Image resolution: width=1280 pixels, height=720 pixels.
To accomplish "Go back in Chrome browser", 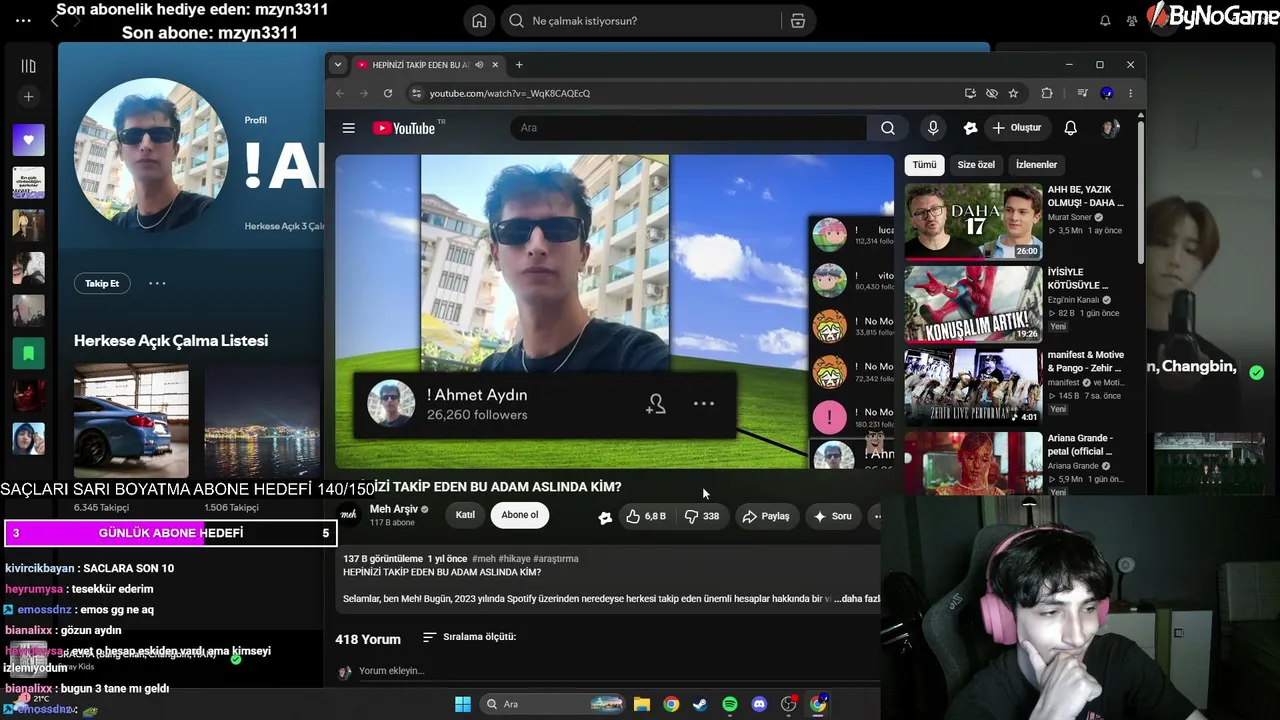I will [x=340, y=93].
